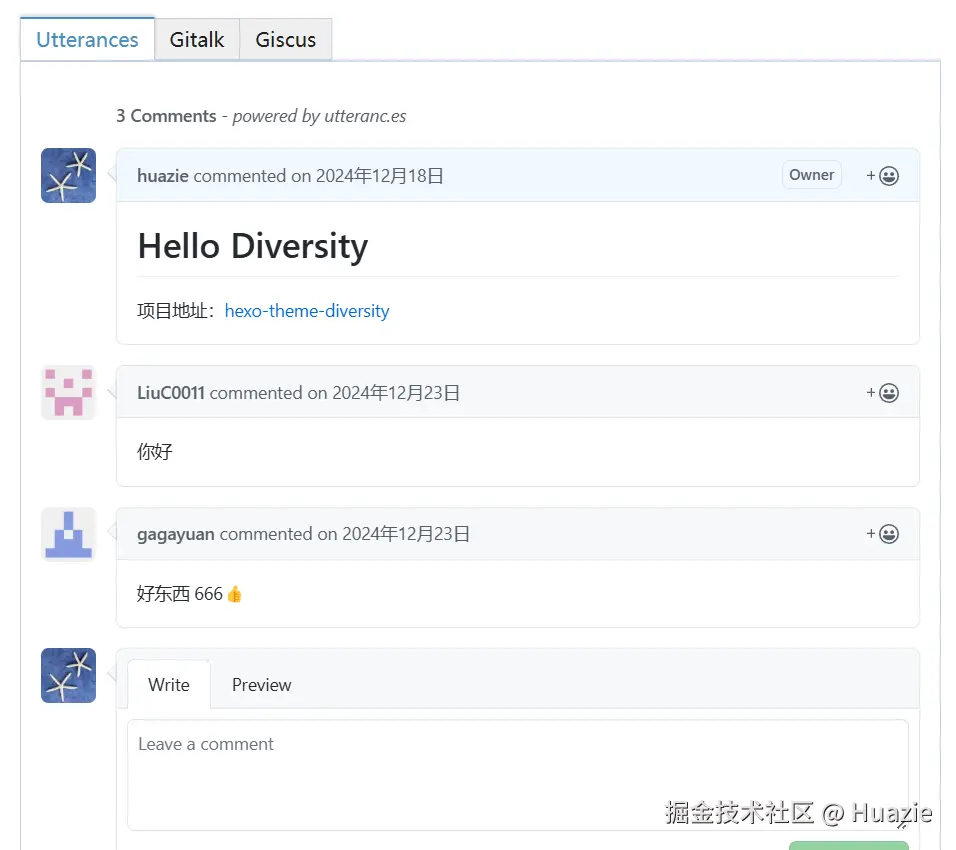Add a reaction to LiuC0011's comment
The height and width of the screenshot is (850, 956).
[882, 393]
